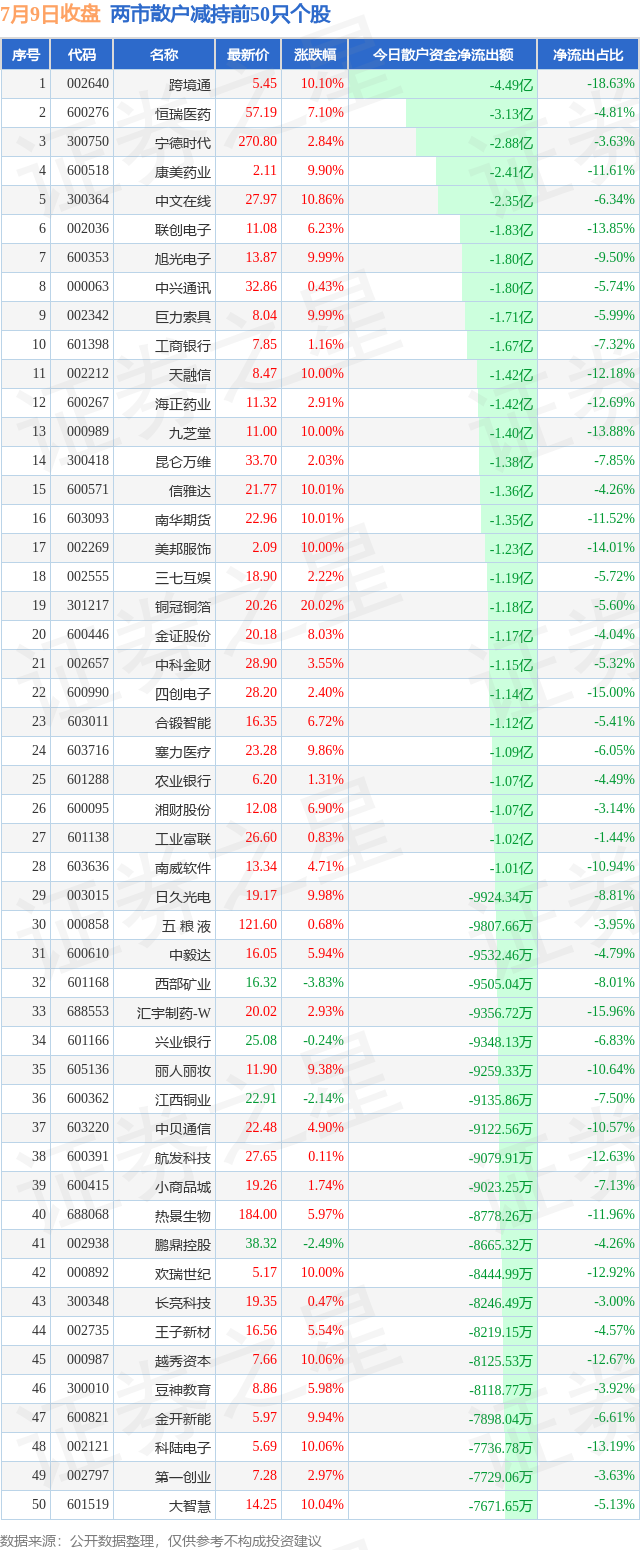Select stock name 中文在线

point(183,200)
